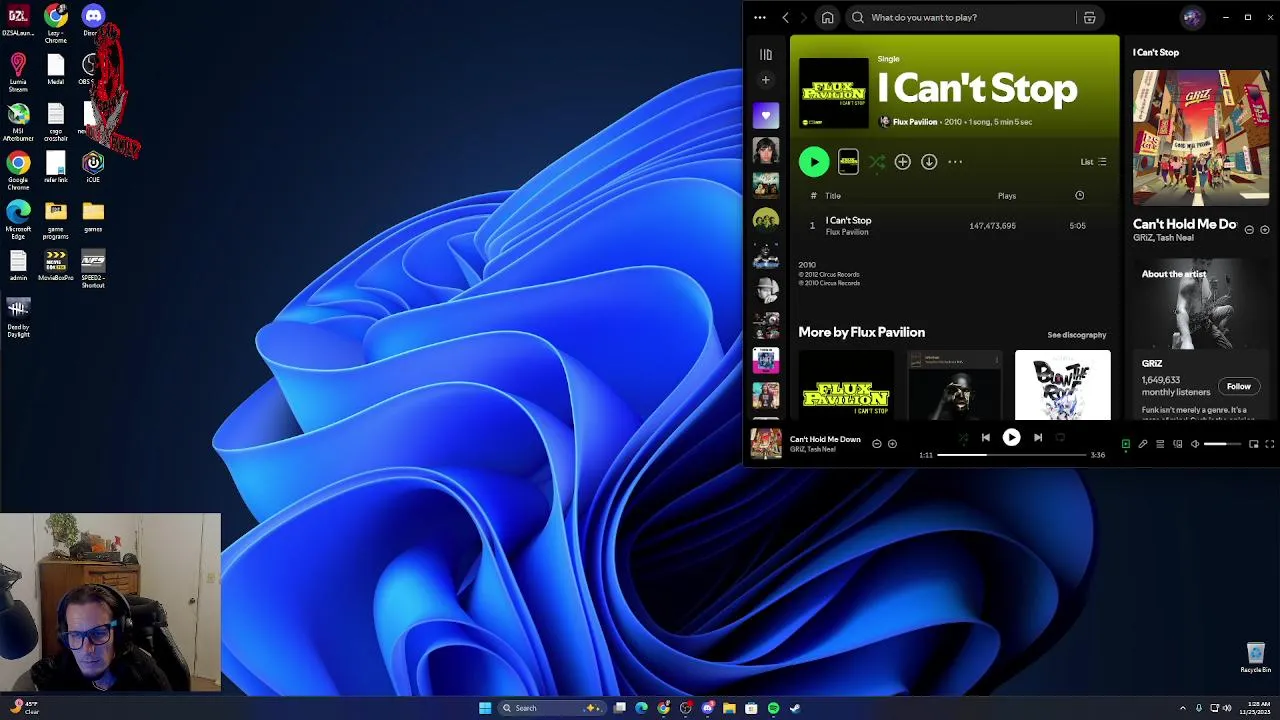Select the games folder on the desktop
1280x720 pixels.
(93, 217)
